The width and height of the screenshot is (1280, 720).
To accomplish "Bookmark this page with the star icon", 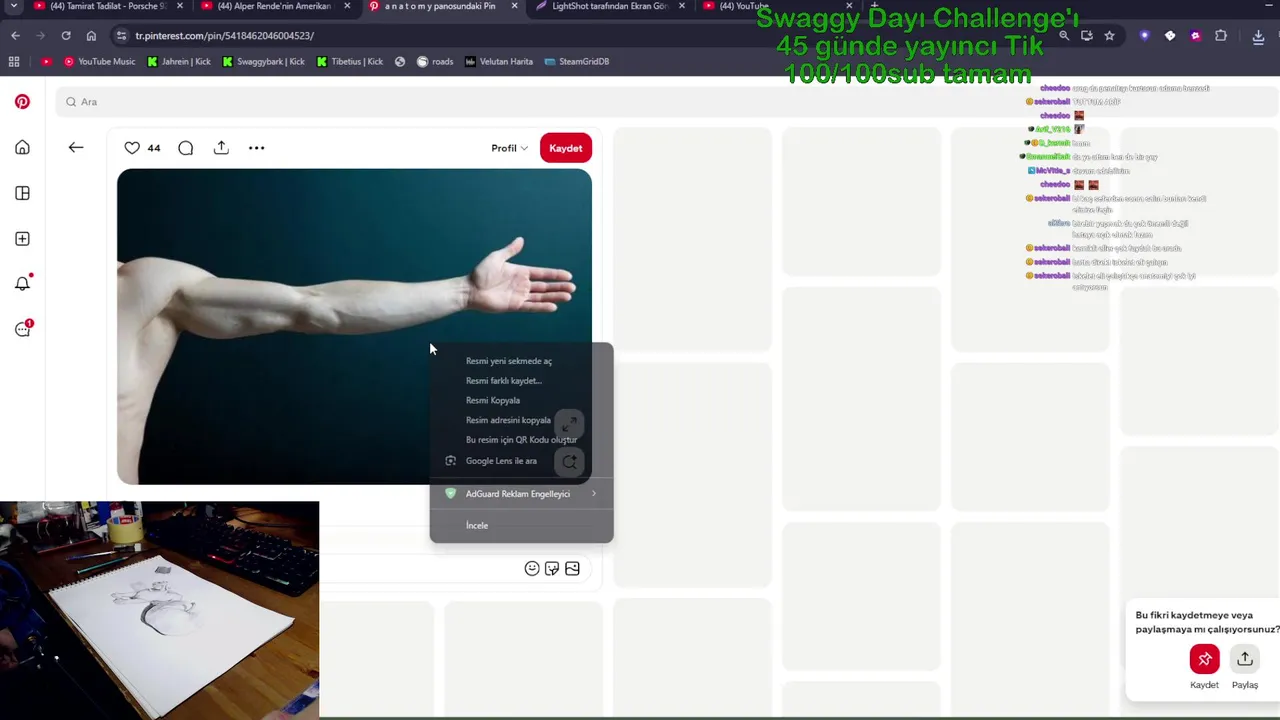I will (x=1109, y=36).
